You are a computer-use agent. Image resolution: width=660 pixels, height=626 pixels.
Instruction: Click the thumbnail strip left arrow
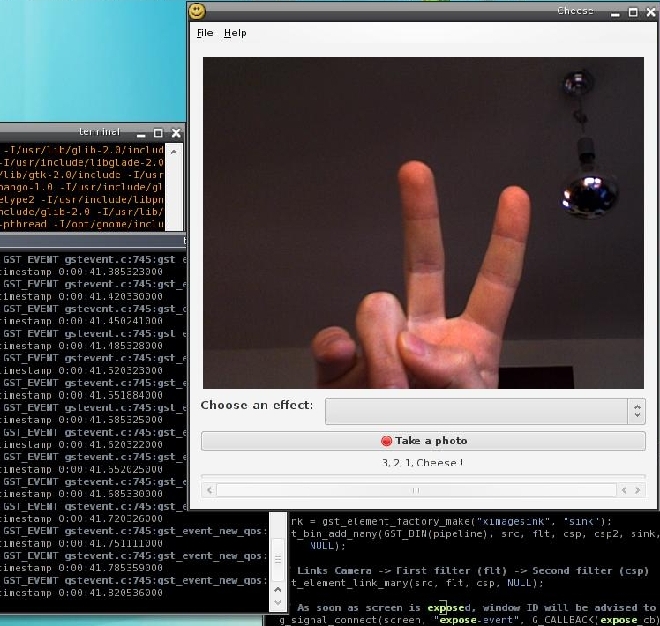pyautogui.click(x=209, y=490)
